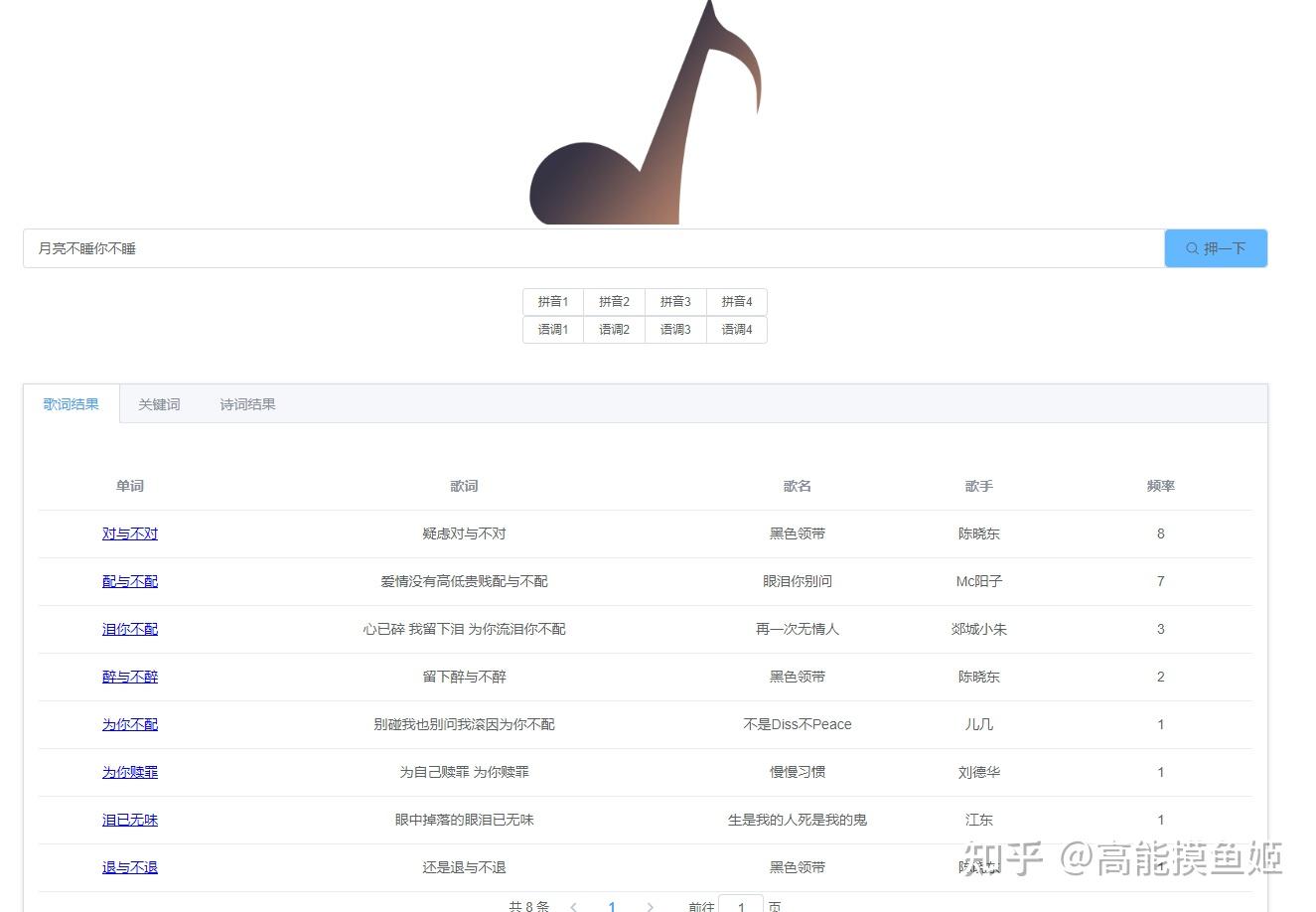Select the 语调3 option

[x=675, y=330]
